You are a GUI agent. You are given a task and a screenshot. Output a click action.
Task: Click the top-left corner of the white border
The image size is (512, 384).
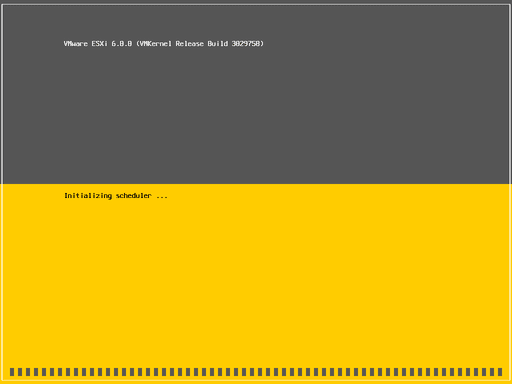tap(2, 5)
